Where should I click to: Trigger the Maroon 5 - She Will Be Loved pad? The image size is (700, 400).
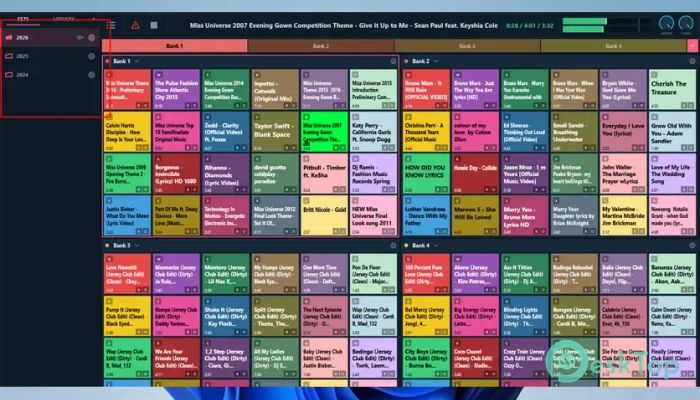point(475,216)
